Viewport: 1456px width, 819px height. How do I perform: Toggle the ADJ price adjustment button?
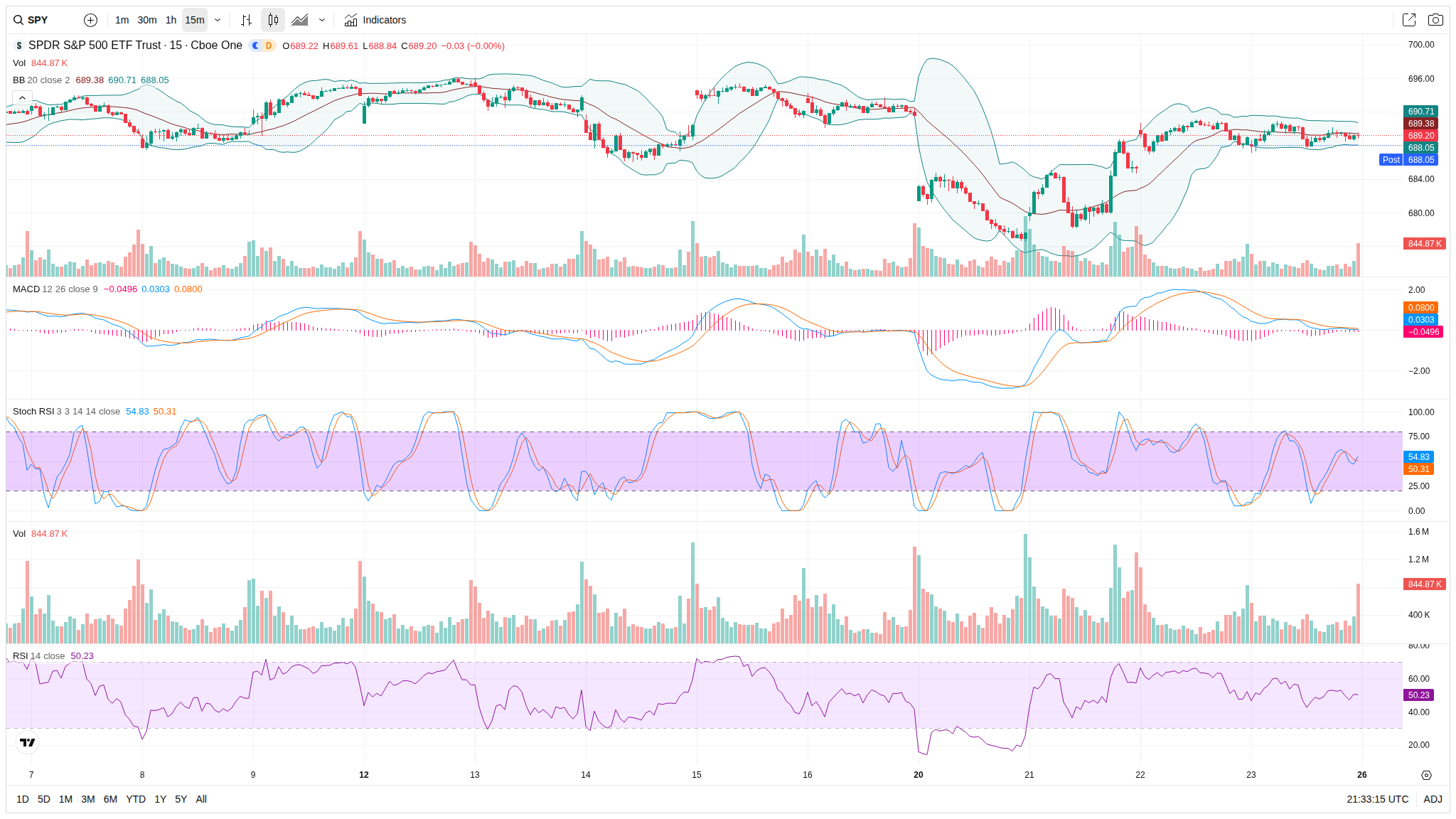point(1433,799)
